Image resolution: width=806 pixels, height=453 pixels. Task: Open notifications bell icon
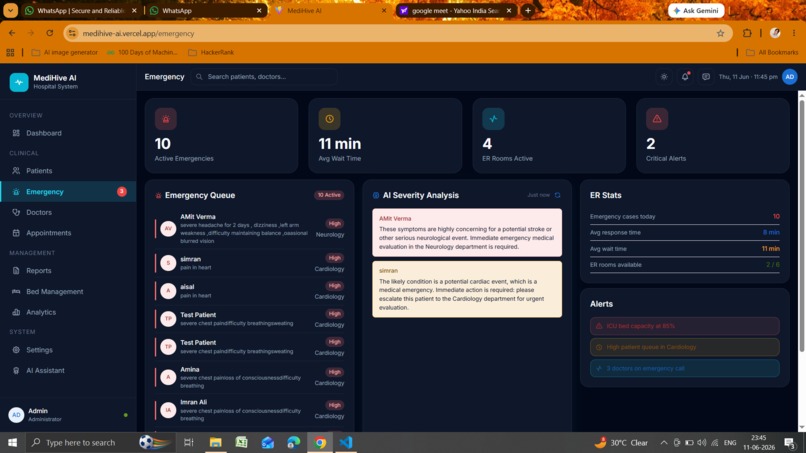coord(685,77)
